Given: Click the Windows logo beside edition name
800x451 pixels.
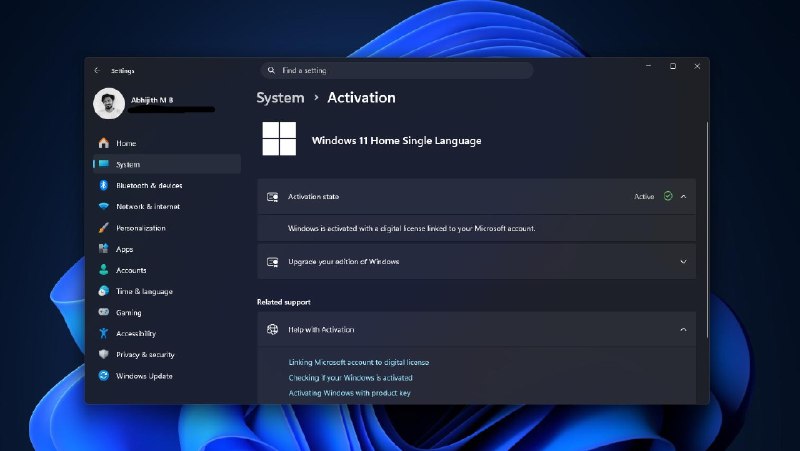Looking at the screenshot, I should [279, 138].
